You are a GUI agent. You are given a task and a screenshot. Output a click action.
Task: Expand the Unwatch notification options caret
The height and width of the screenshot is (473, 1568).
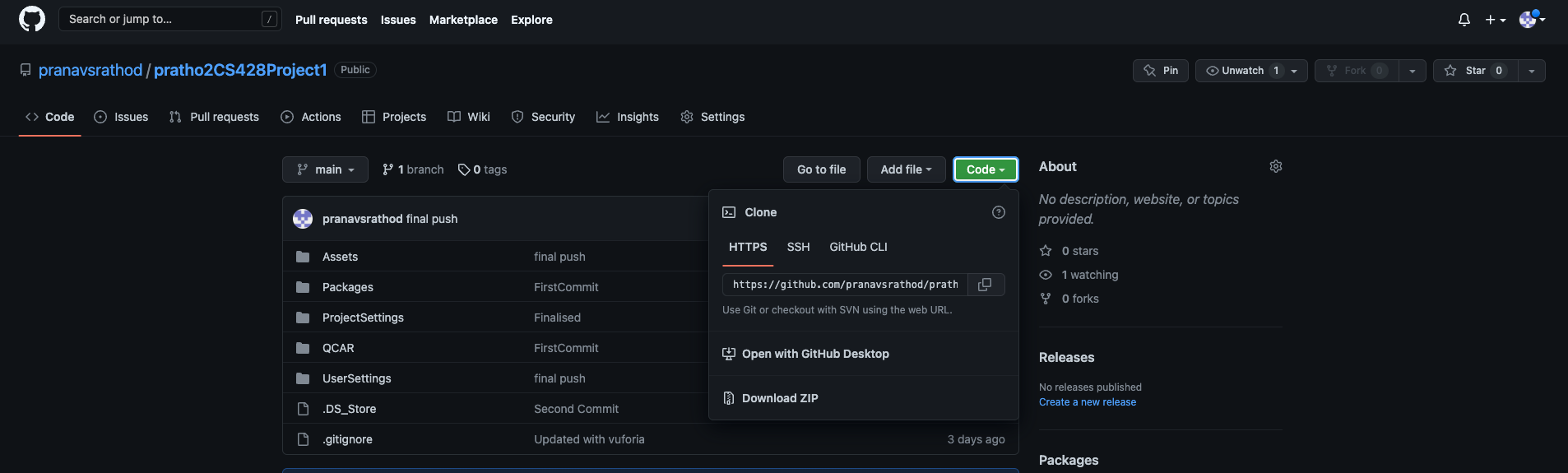point(1294,71)
